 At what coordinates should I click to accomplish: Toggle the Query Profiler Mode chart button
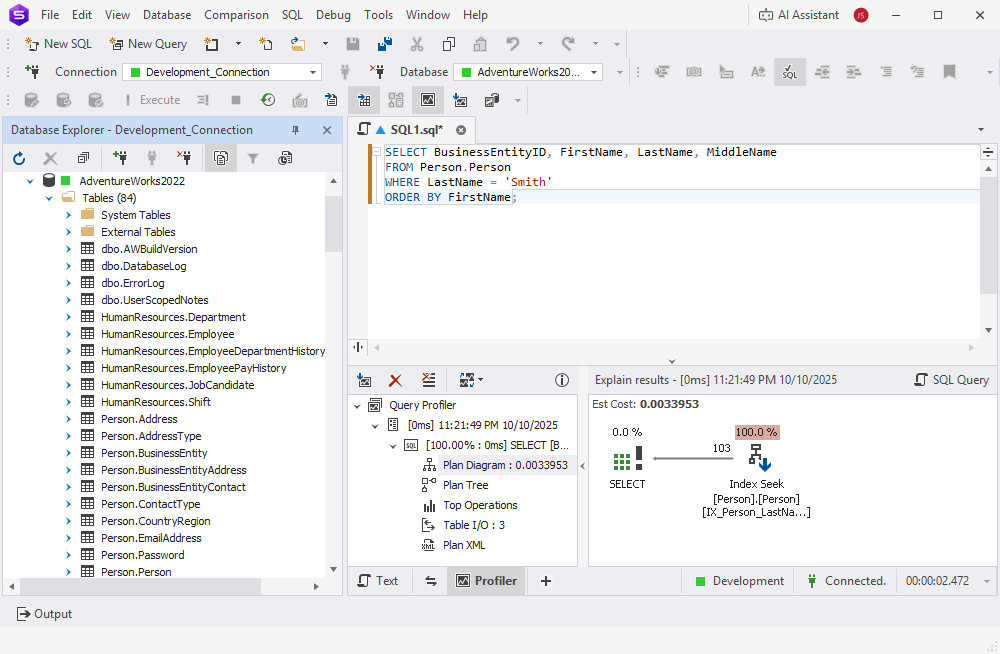click(428, 100)
